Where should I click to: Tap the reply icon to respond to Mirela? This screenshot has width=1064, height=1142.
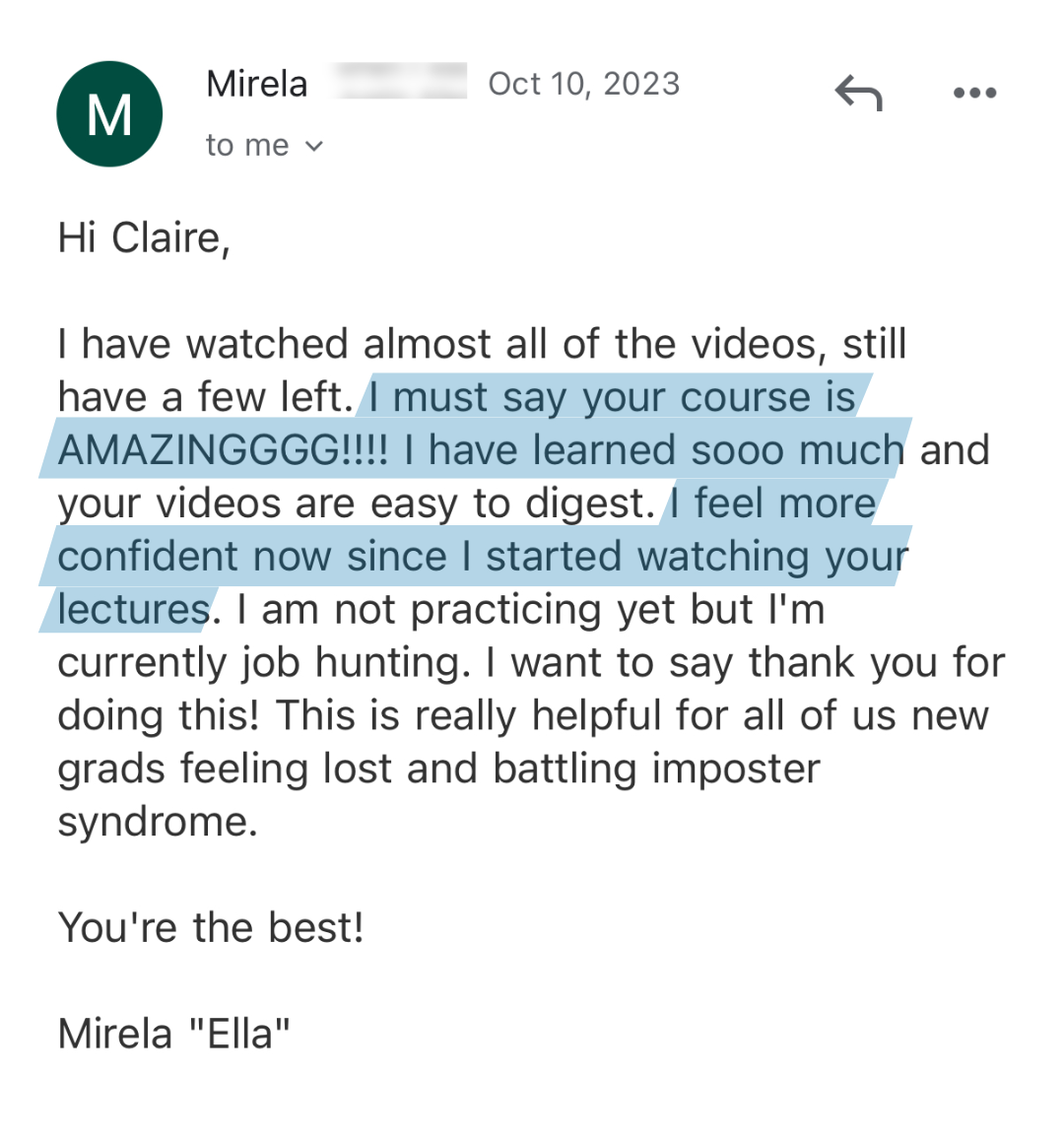tap(856, 92)
